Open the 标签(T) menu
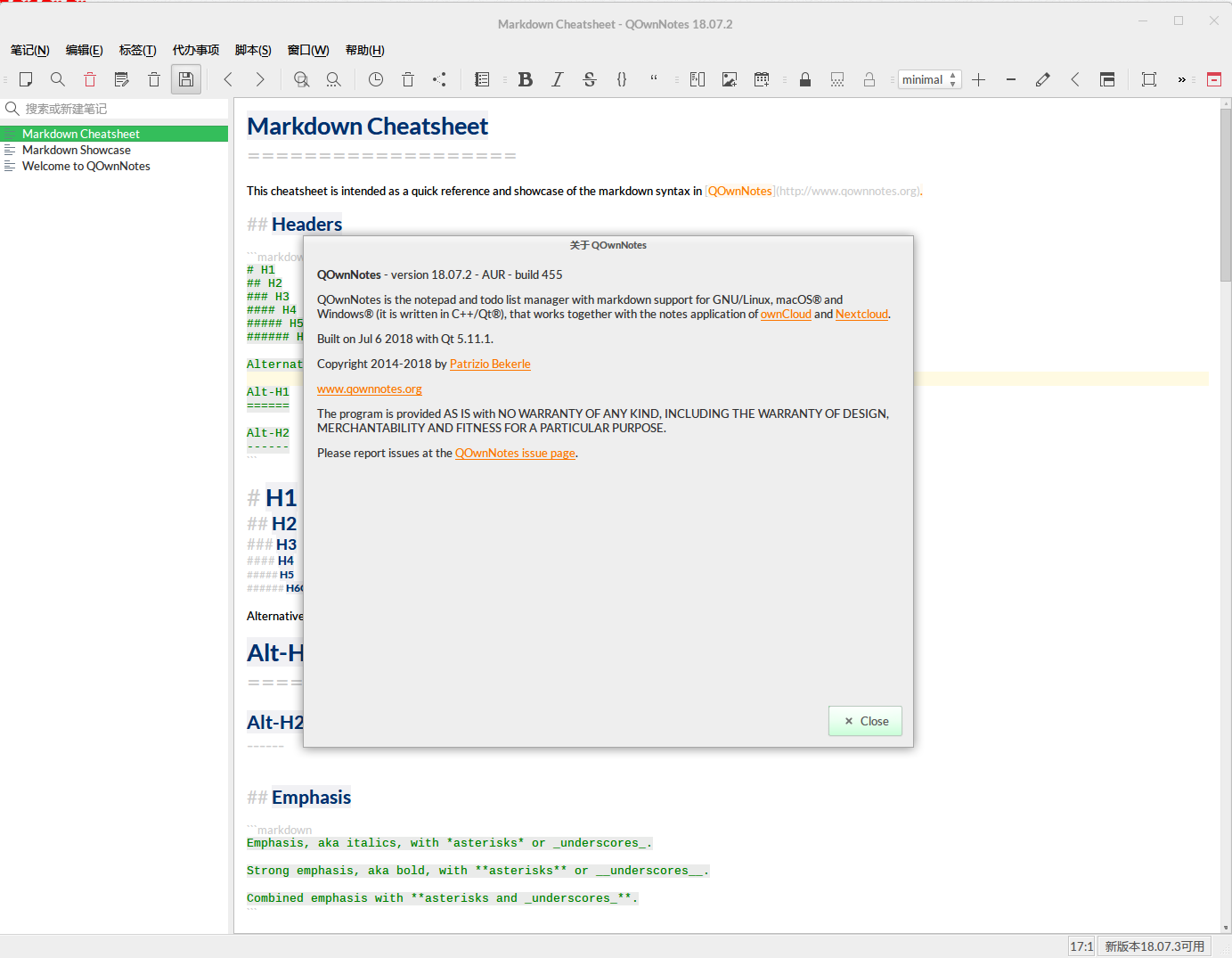Viewport: 1232px width, 958px height. 138,50
